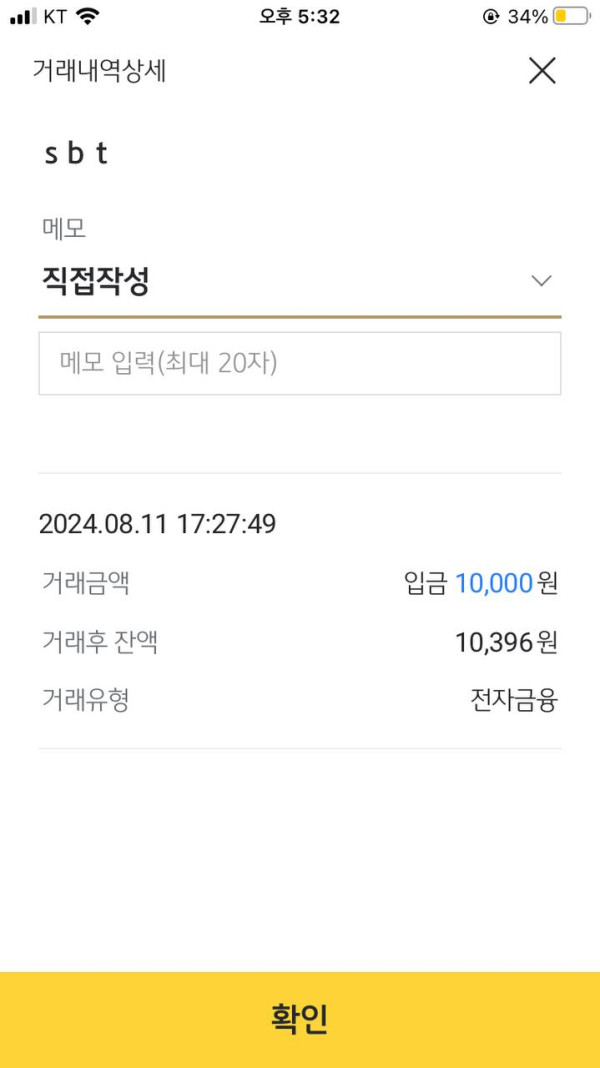The height and width of the screenshot is (1068, 600).
Task: Tap the status bar time 오후 5:32
Action: coord(299,16)
